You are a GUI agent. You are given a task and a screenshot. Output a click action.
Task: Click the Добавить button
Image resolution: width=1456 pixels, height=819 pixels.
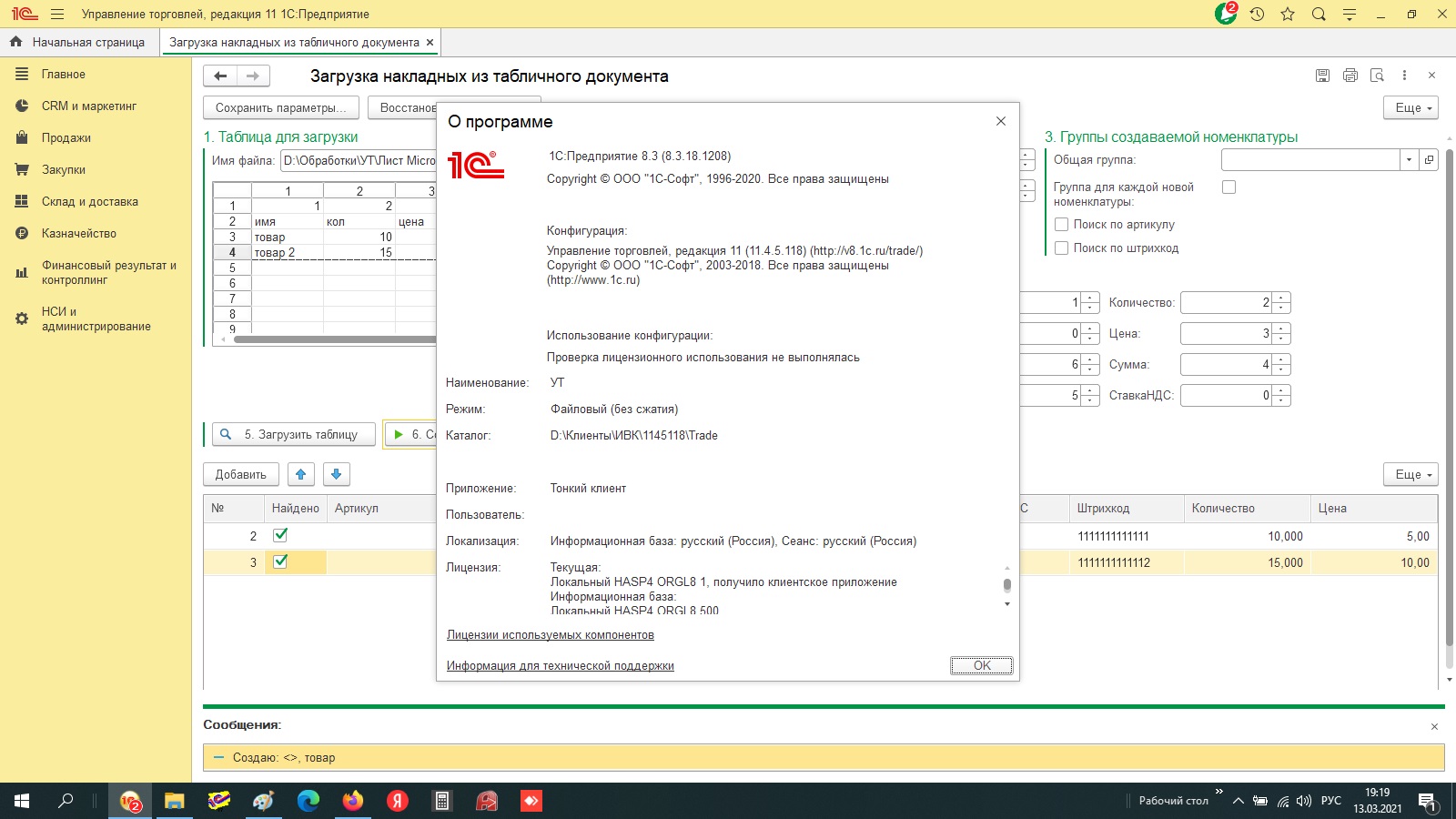(x=240, y=474)
